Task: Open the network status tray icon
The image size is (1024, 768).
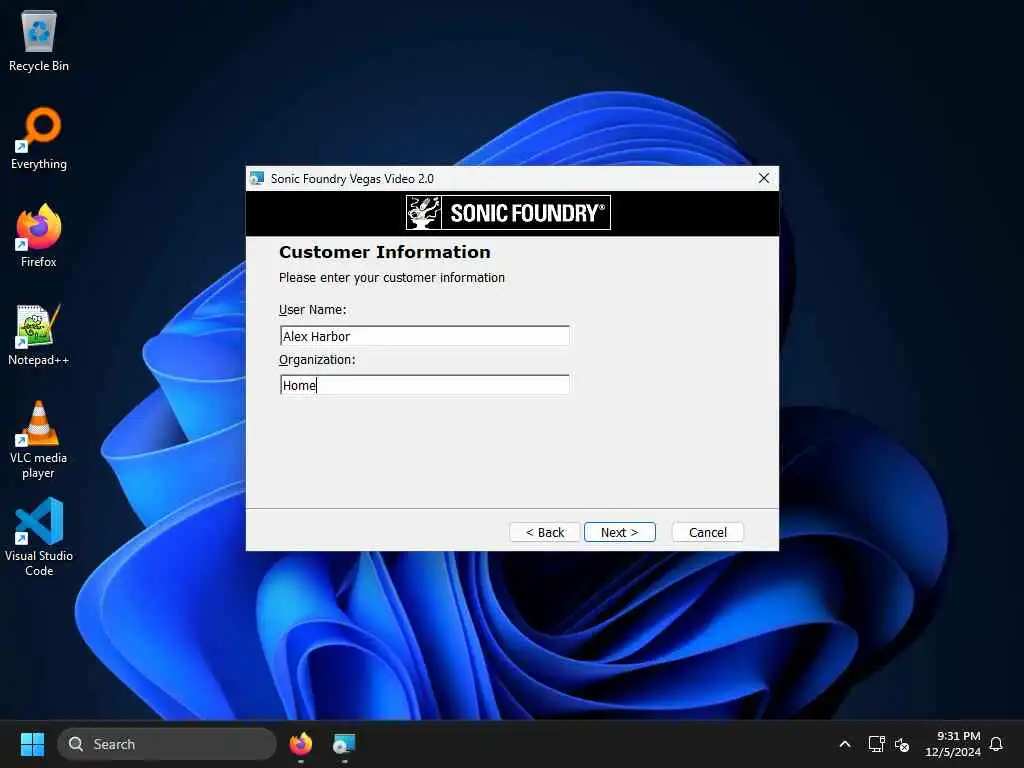Action: click(876, 744)
